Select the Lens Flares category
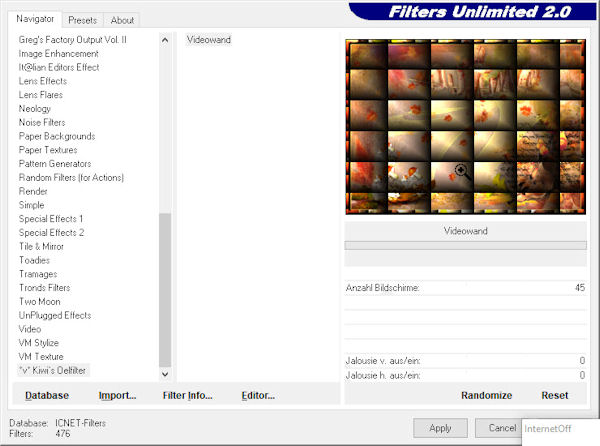This screenshot has width=600, height=446. [41, 95]
